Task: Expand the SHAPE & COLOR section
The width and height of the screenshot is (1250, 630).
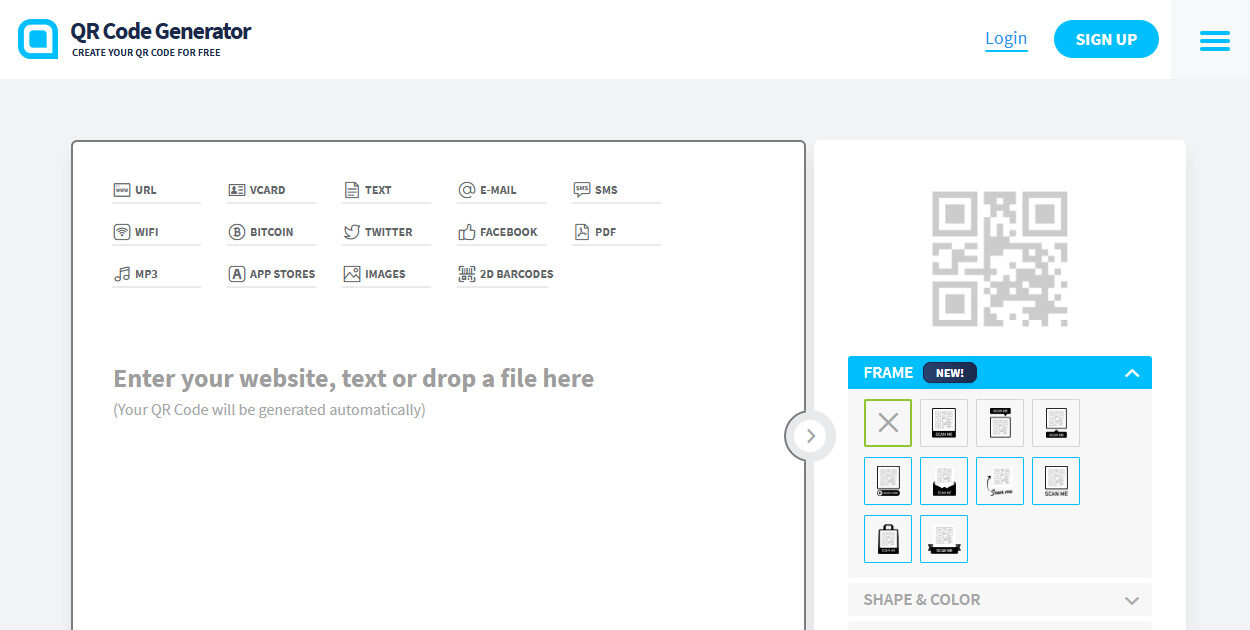Action: (x=1000, y=600)
